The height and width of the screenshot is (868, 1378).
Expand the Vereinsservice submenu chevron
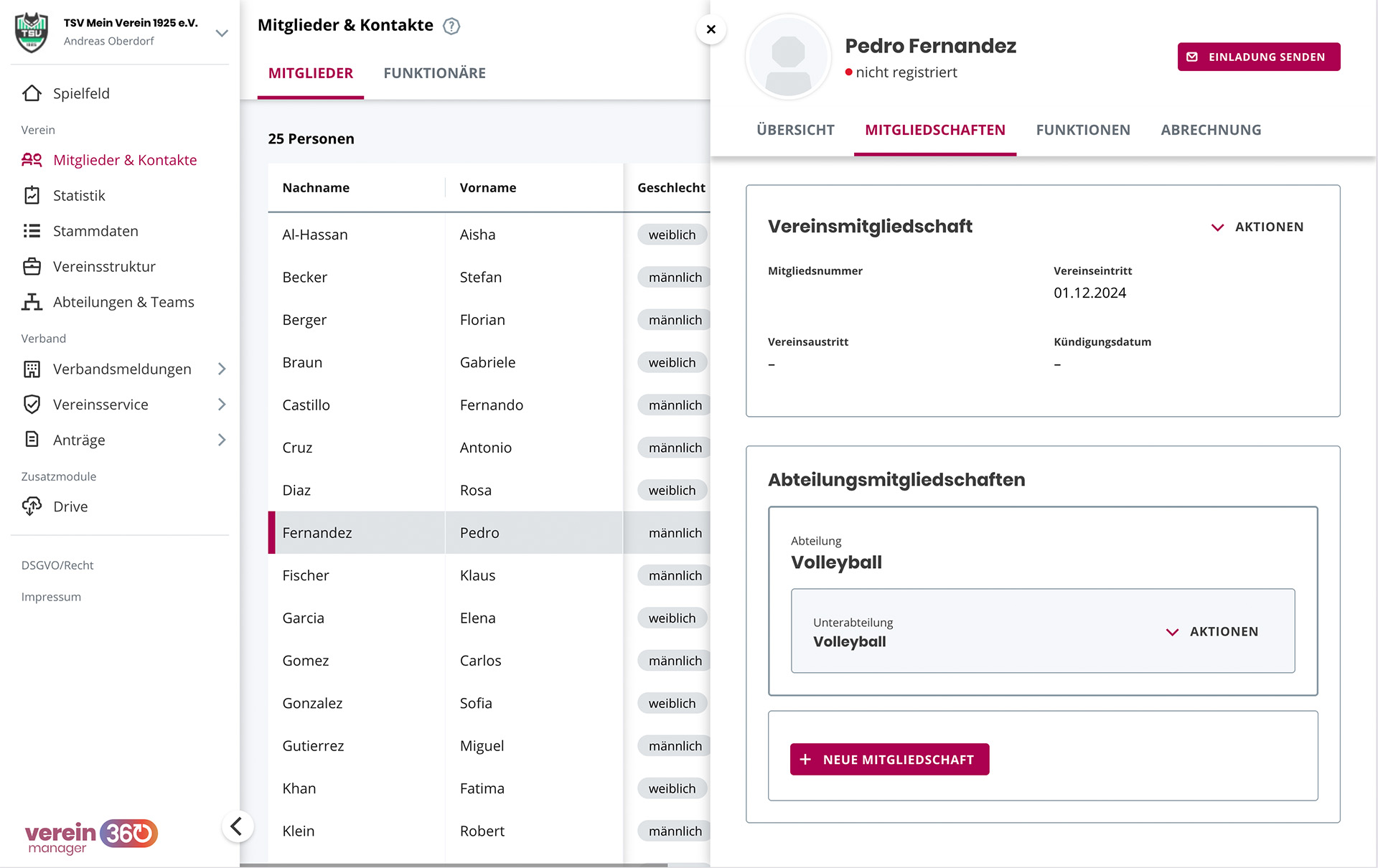[x=222, y=405]
